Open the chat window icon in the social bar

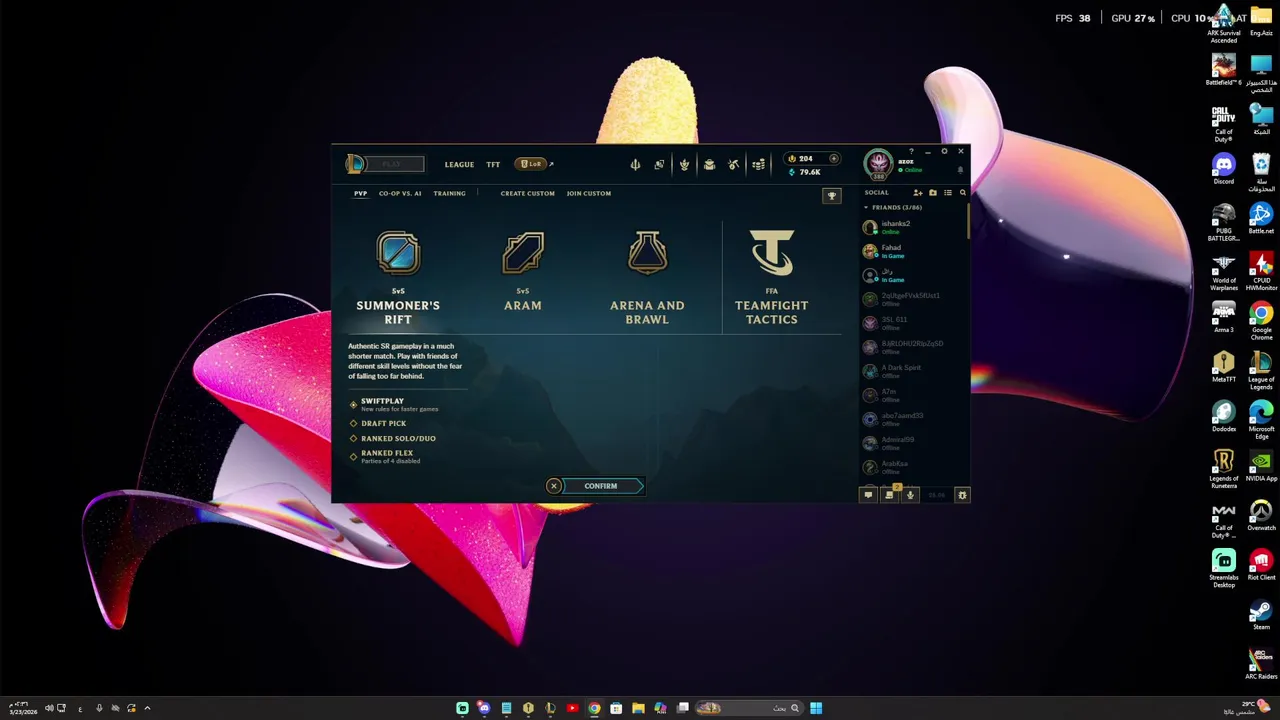click(868, 495)
